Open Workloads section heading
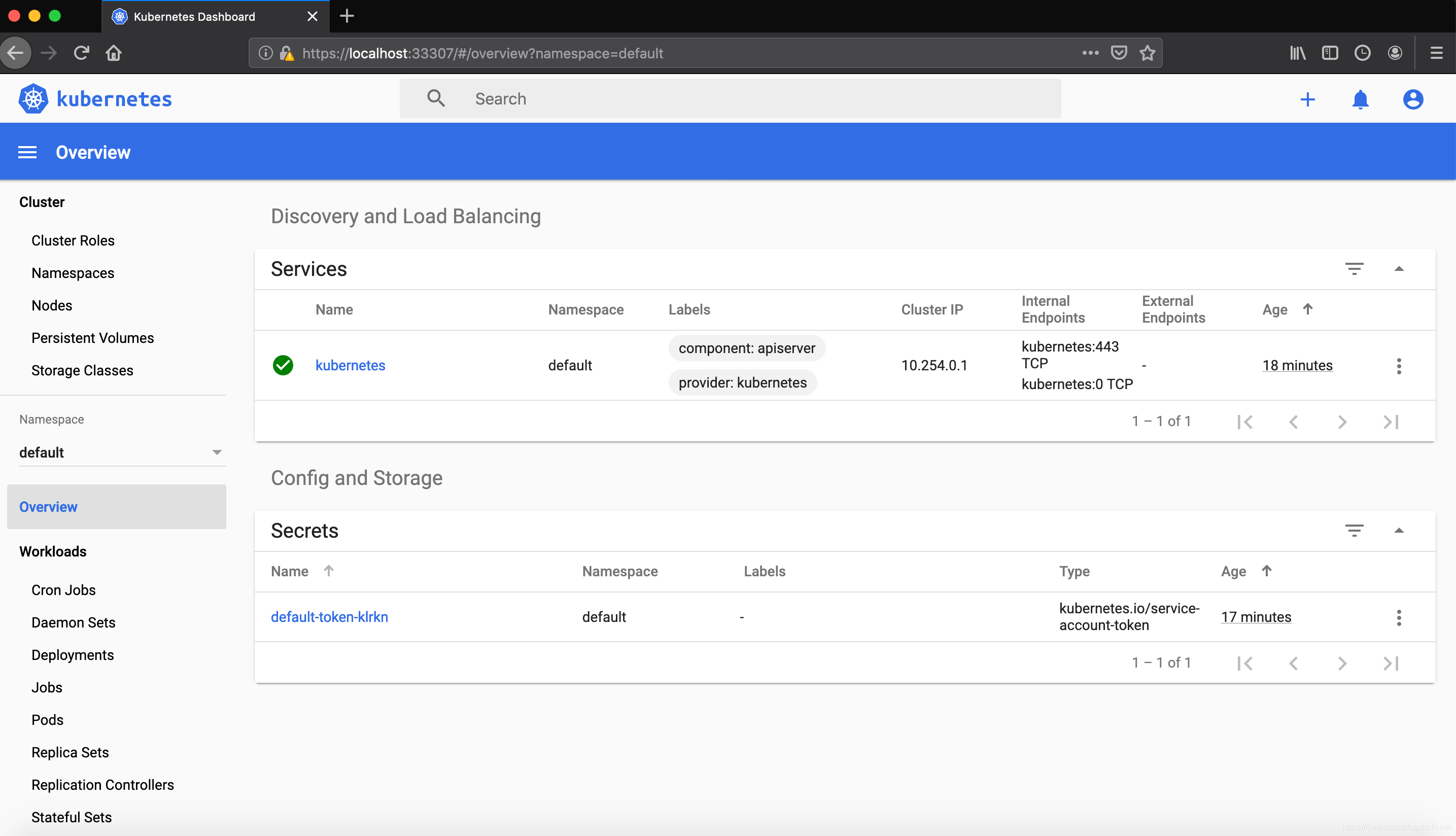This screenshot has width=1456, height=836. click(53, 551)
